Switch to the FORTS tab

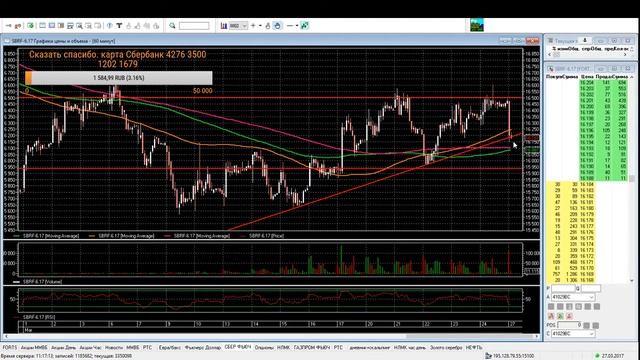tap(10, 347)
